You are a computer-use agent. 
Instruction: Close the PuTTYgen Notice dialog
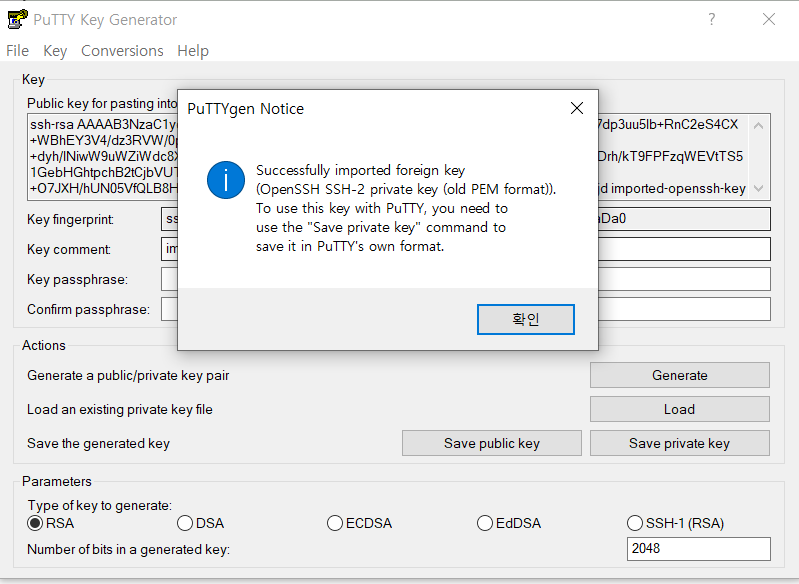(x=576, y=108)
